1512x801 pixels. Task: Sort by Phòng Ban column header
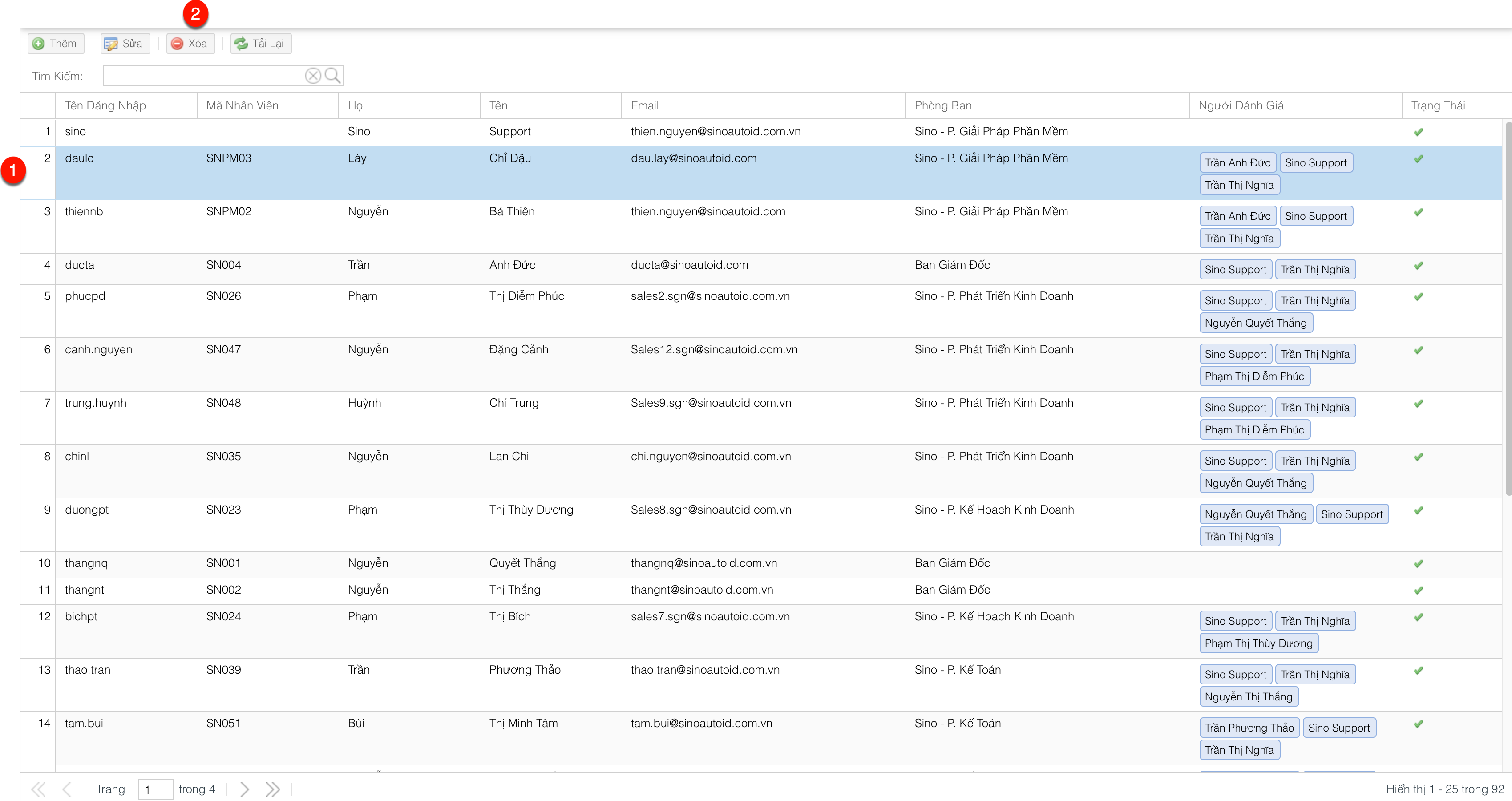[x=942, y=105]
